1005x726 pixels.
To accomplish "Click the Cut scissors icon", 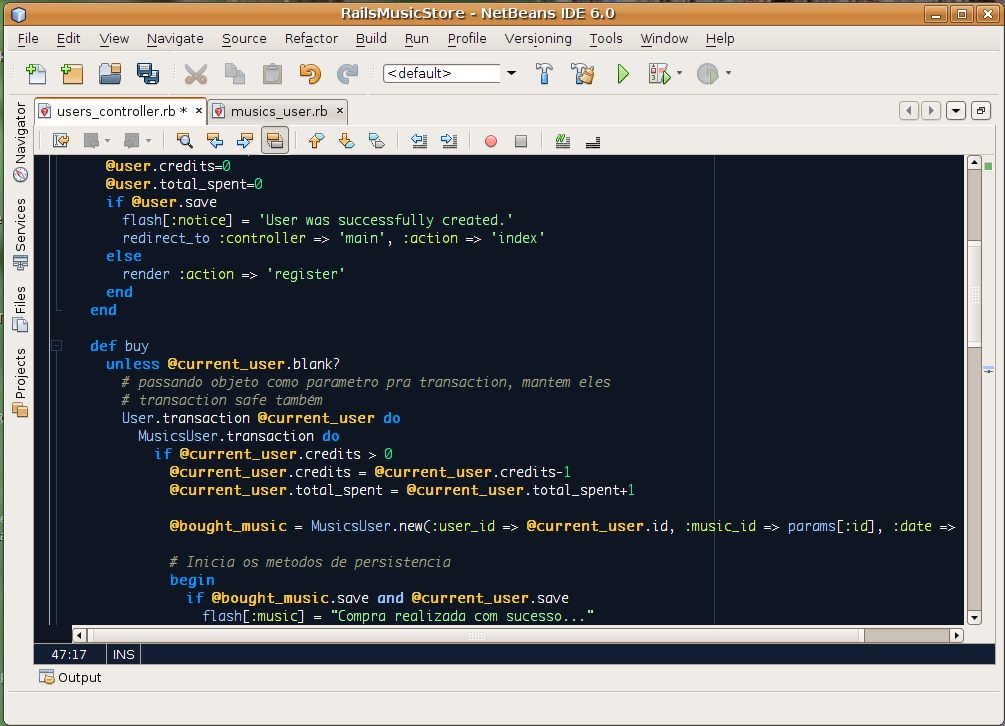I will pos(195,74).
